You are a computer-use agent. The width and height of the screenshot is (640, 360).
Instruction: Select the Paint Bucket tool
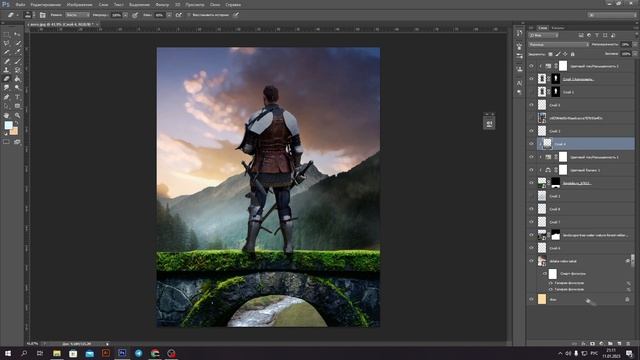[x=17, y=79]
